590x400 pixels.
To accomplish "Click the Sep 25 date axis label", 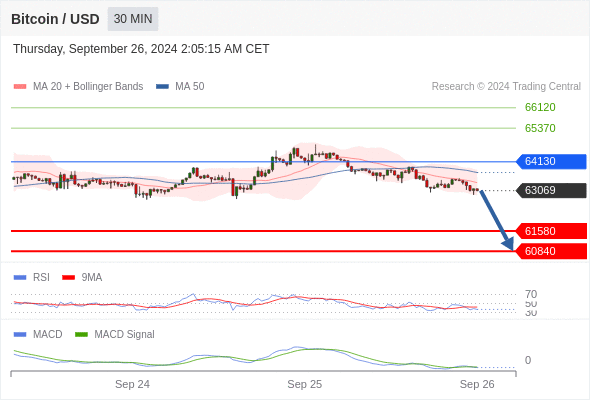I will (x=305, y=384).
